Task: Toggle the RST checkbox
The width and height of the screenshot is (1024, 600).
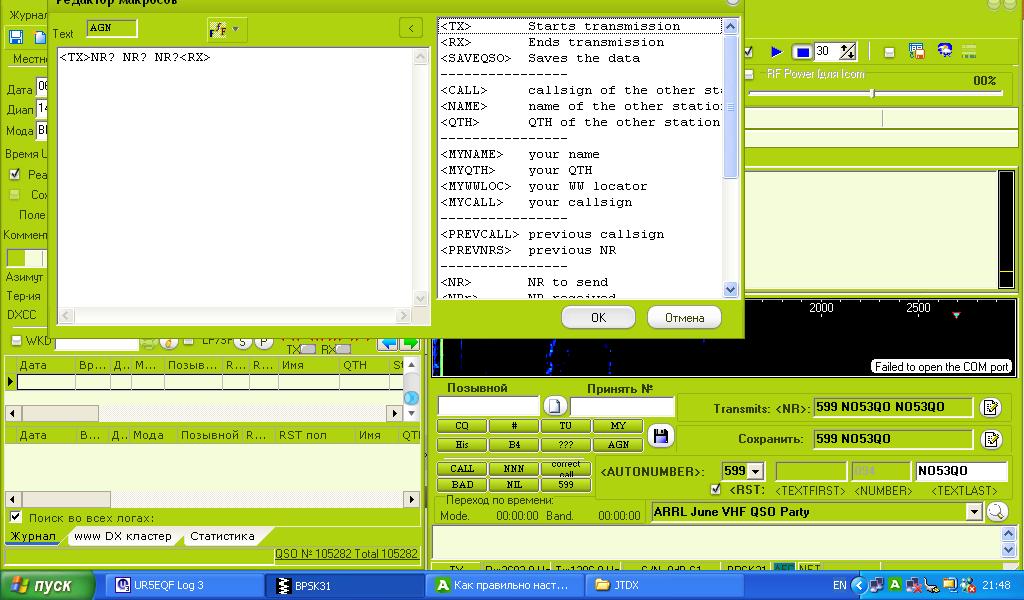Action: pos(715,490)
